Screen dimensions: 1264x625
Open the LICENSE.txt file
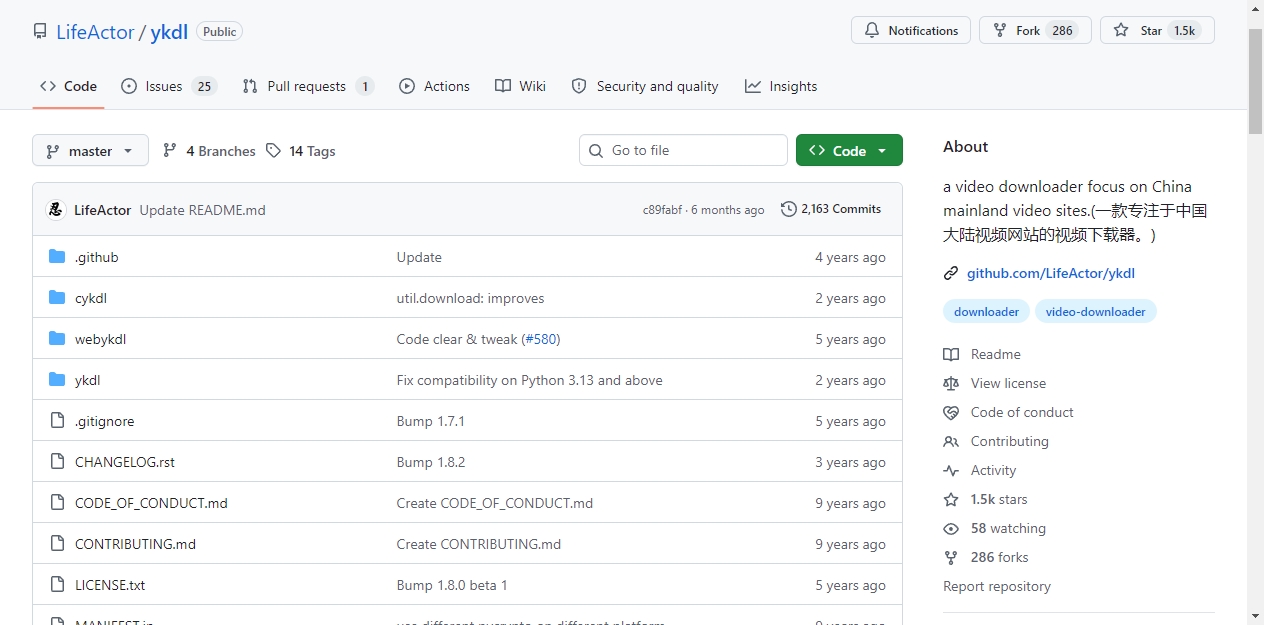pos(110,585)
